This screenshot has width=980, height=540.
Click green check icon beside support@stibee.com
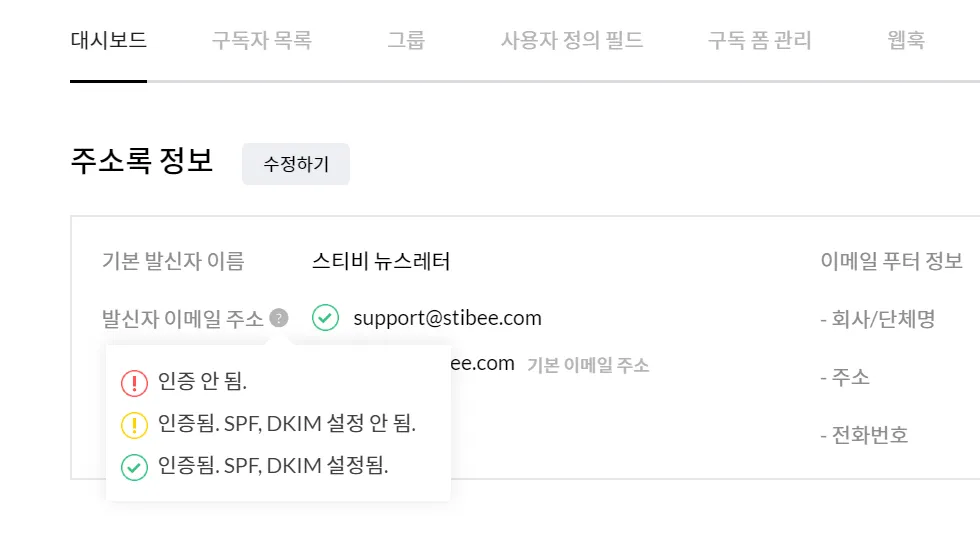coord(325,318)
